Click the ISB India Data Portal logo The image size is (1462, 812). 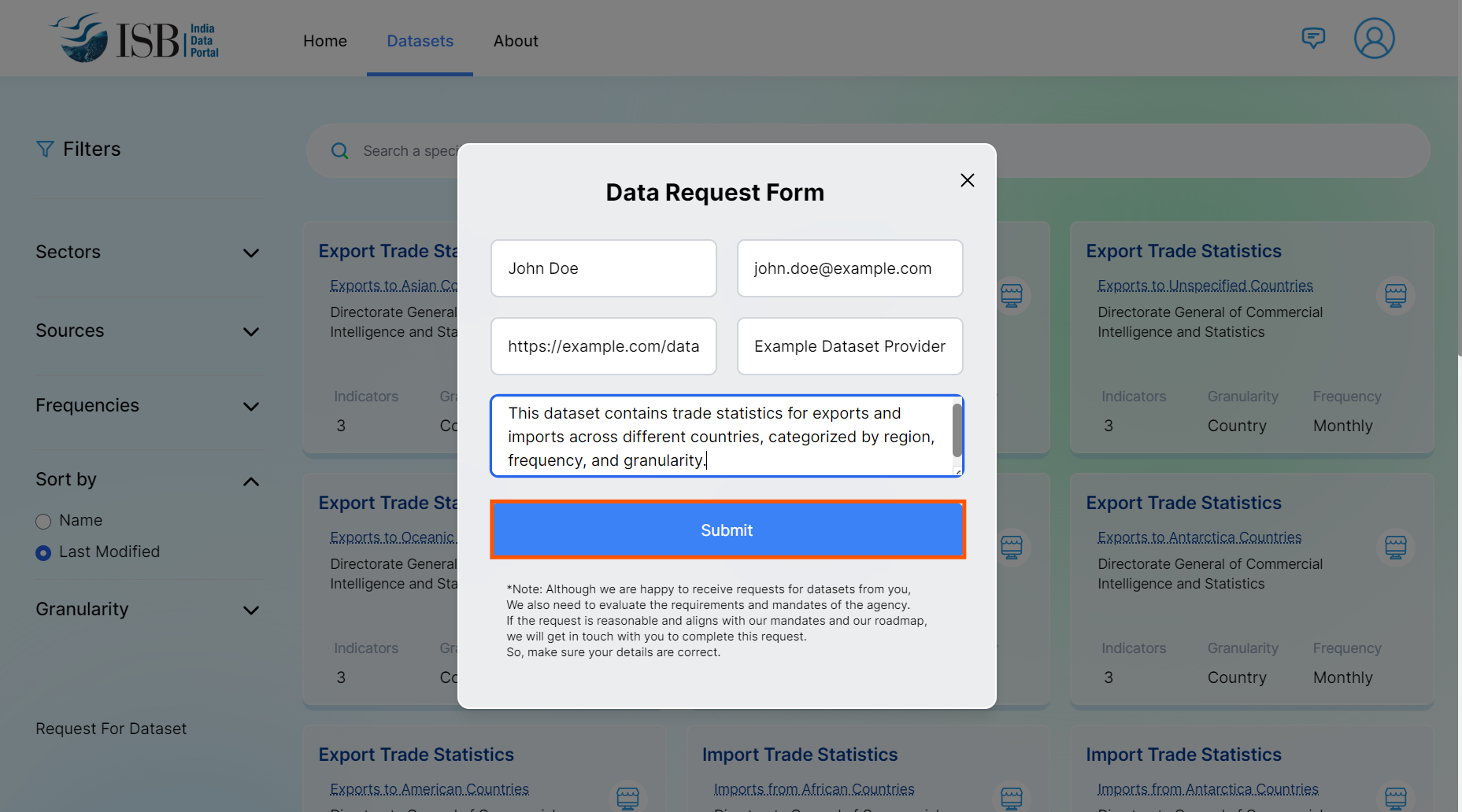point(134,39)
